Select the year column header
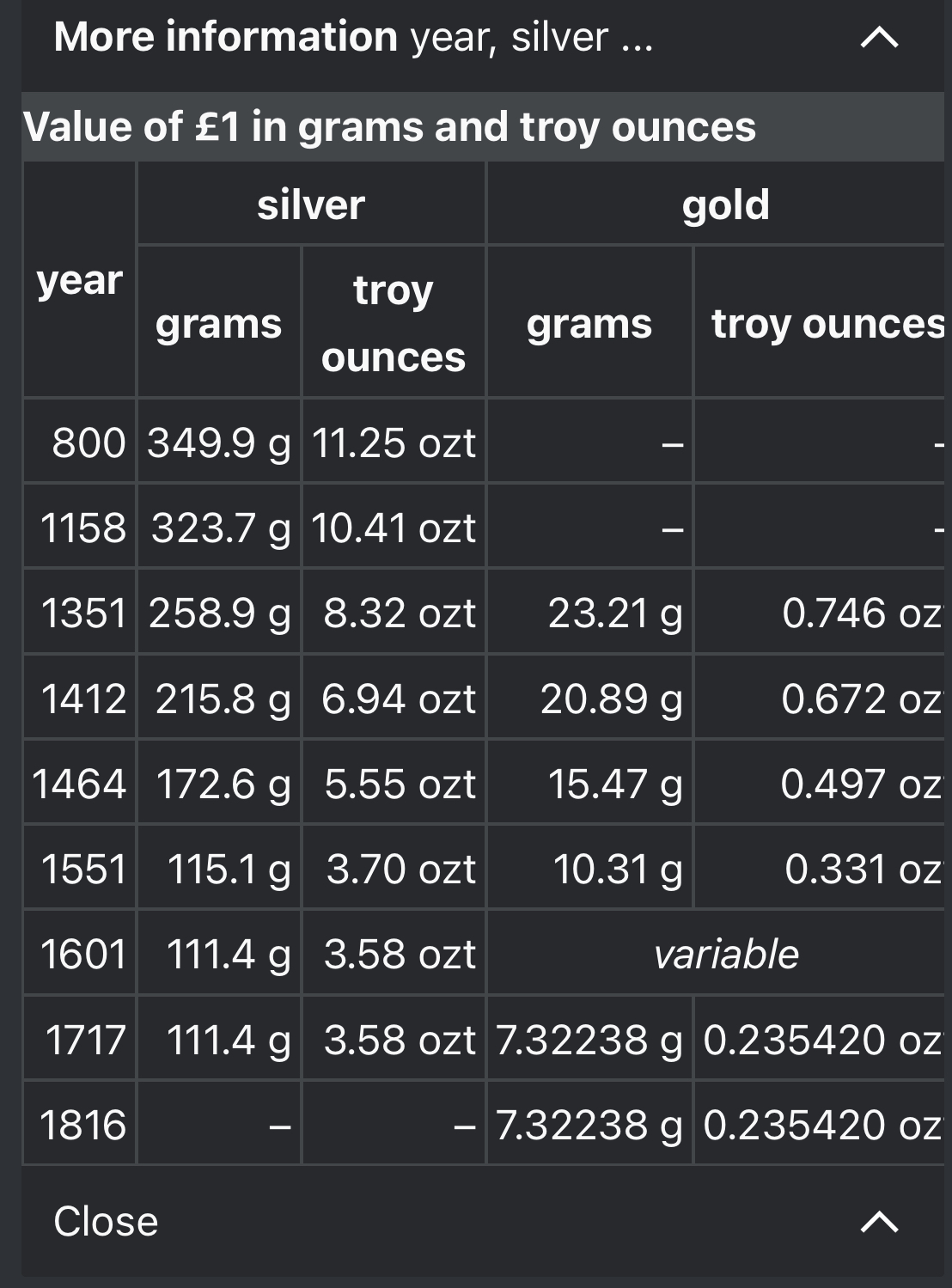The height and width of the screenshot is (1288, 952). 79,280
